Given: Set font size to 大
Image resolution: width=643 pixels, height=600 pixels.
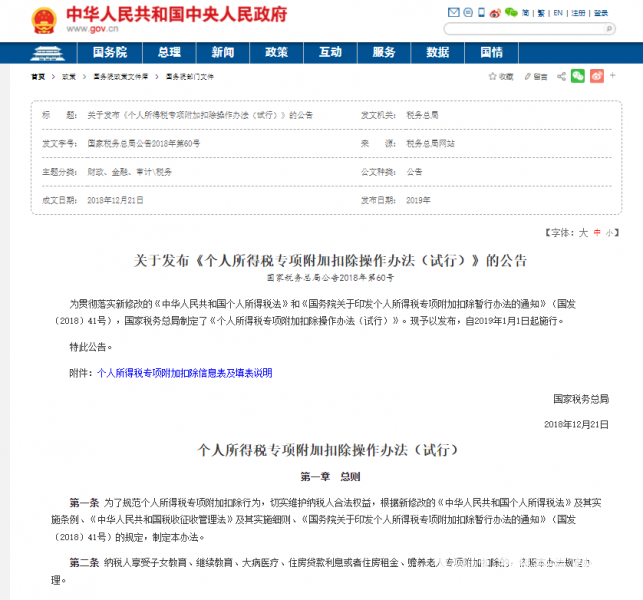Looking at the screenshot, I should pos(583,233).
